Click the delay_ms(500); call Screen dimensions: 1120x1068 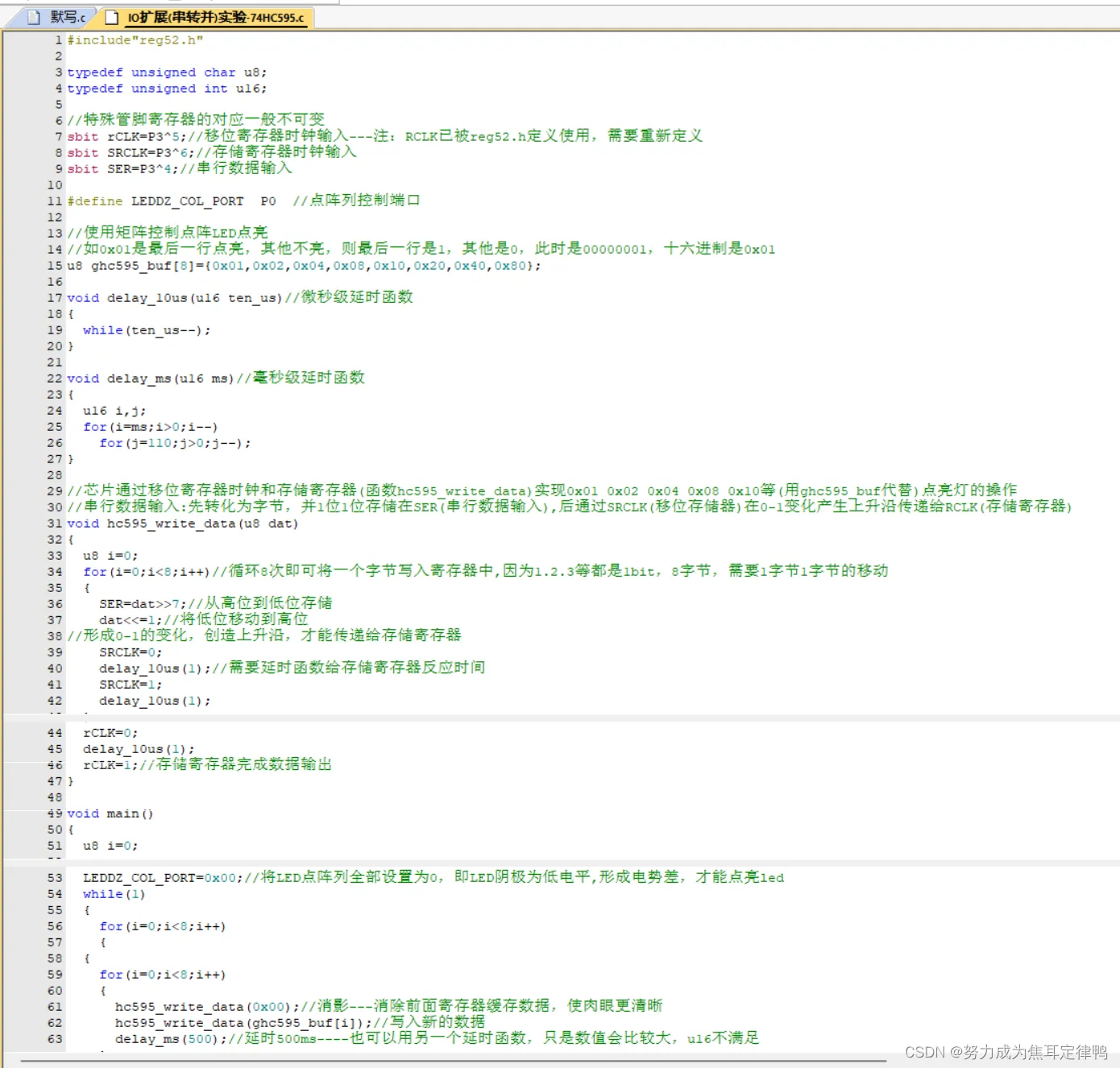[171, 1039]
